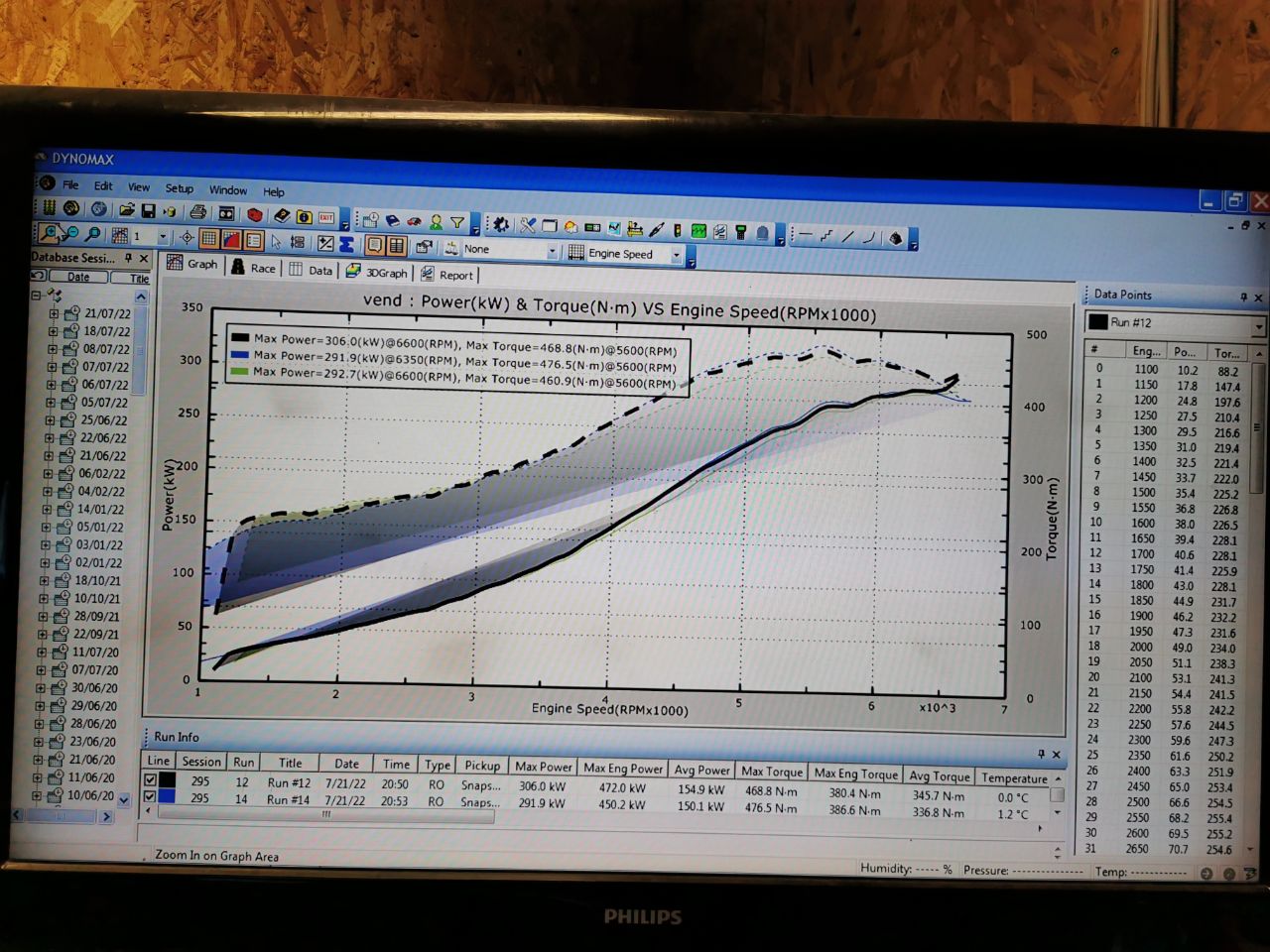Click the Zoom In magnifier tool
Image resolution: width=1270 pixels, height=952 pixels.
coord(50,233)
